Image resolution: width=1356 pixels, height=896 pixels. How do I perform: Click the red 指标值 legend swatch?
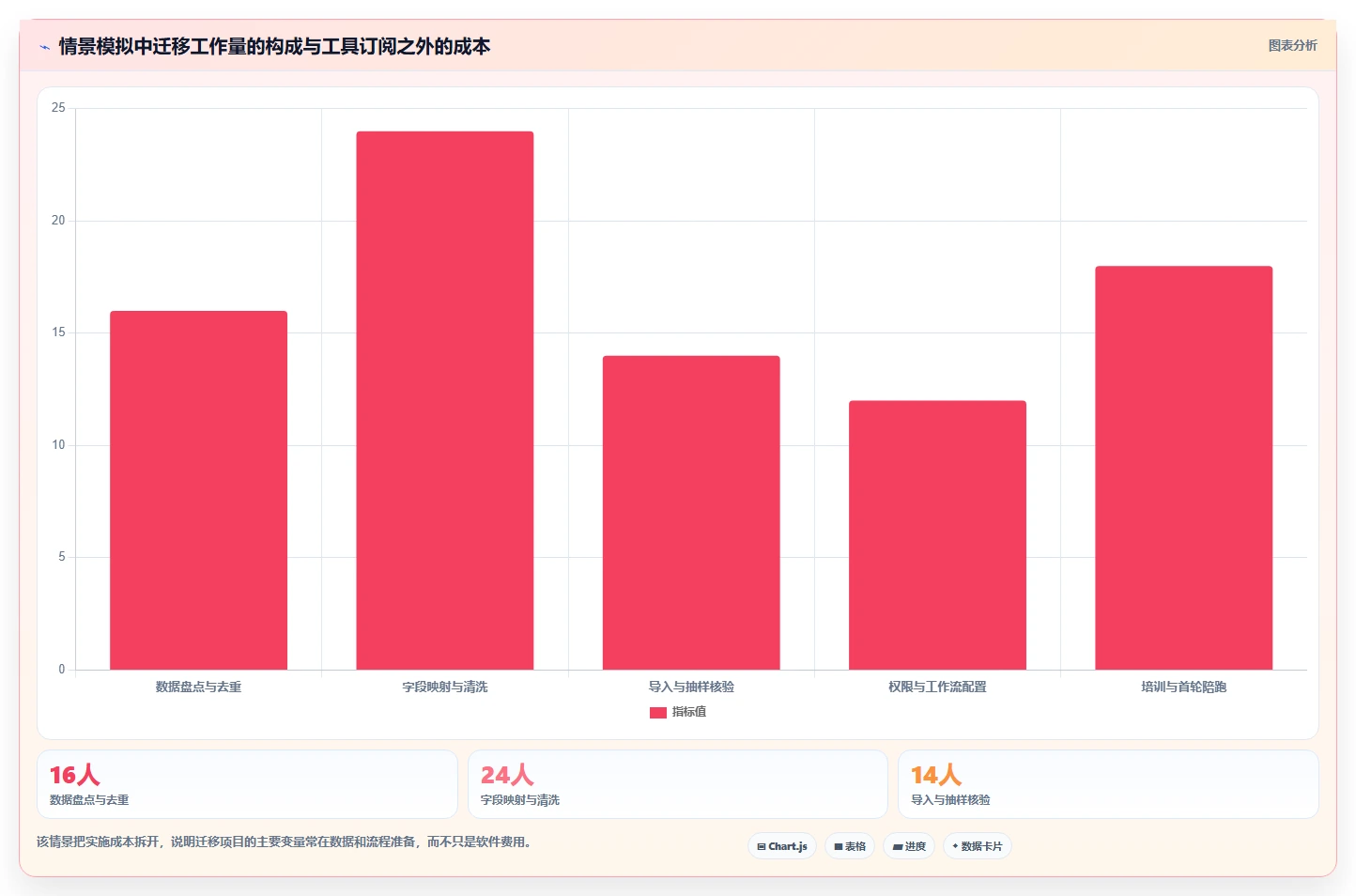click(658, 713)
